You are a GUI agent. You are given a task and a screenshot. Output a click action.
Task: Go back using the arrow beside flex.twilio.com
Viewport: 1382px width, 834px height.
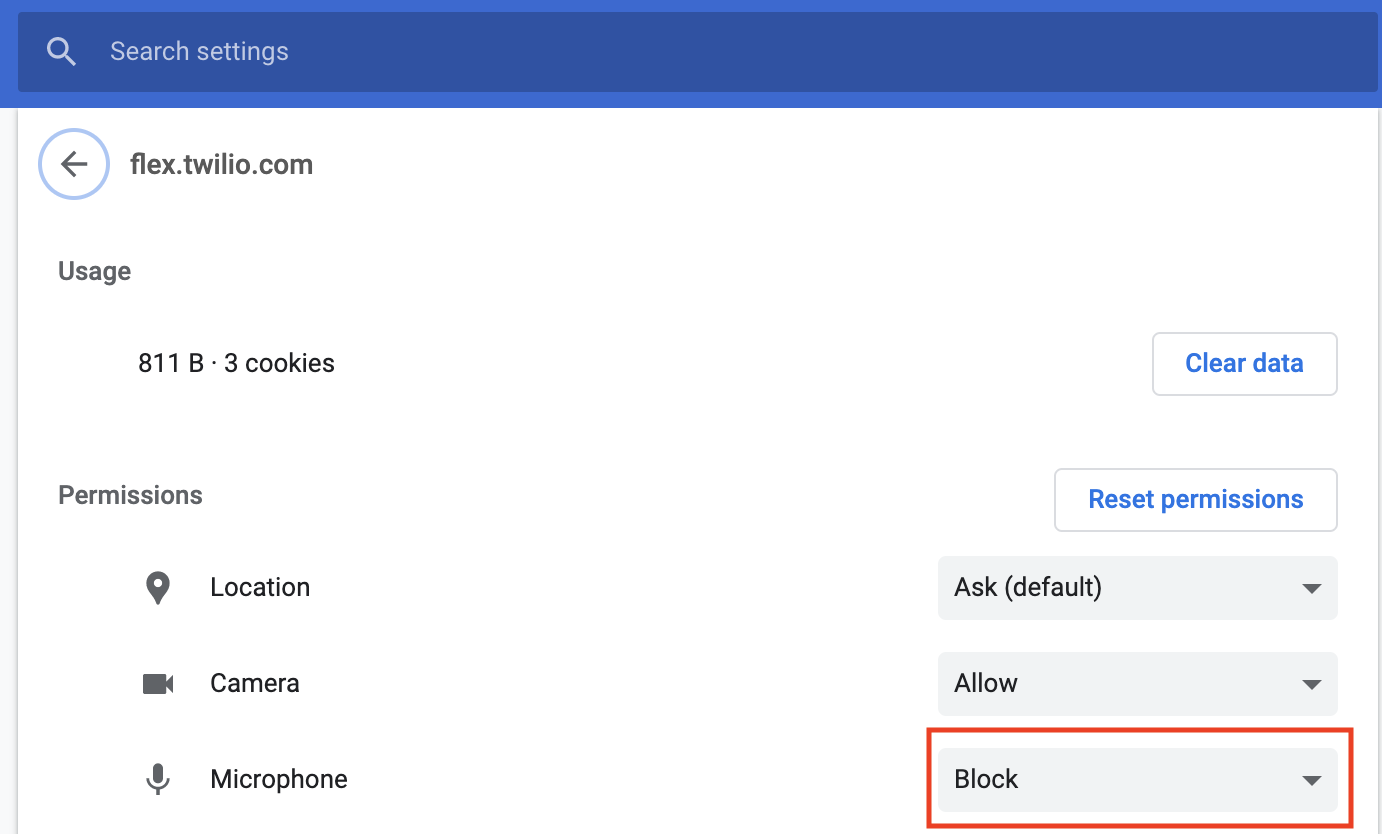tap(74, 164)
